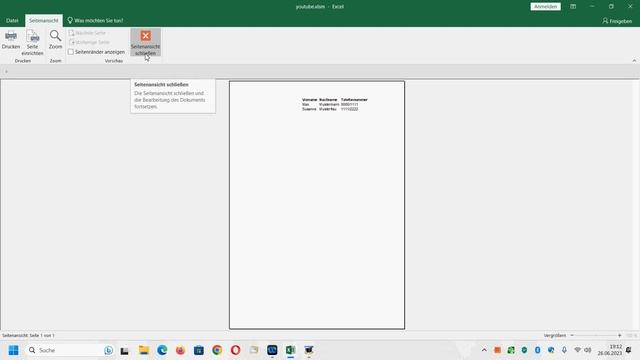
Task: Click the microphone tray icon
Action: tap(564, 350)
